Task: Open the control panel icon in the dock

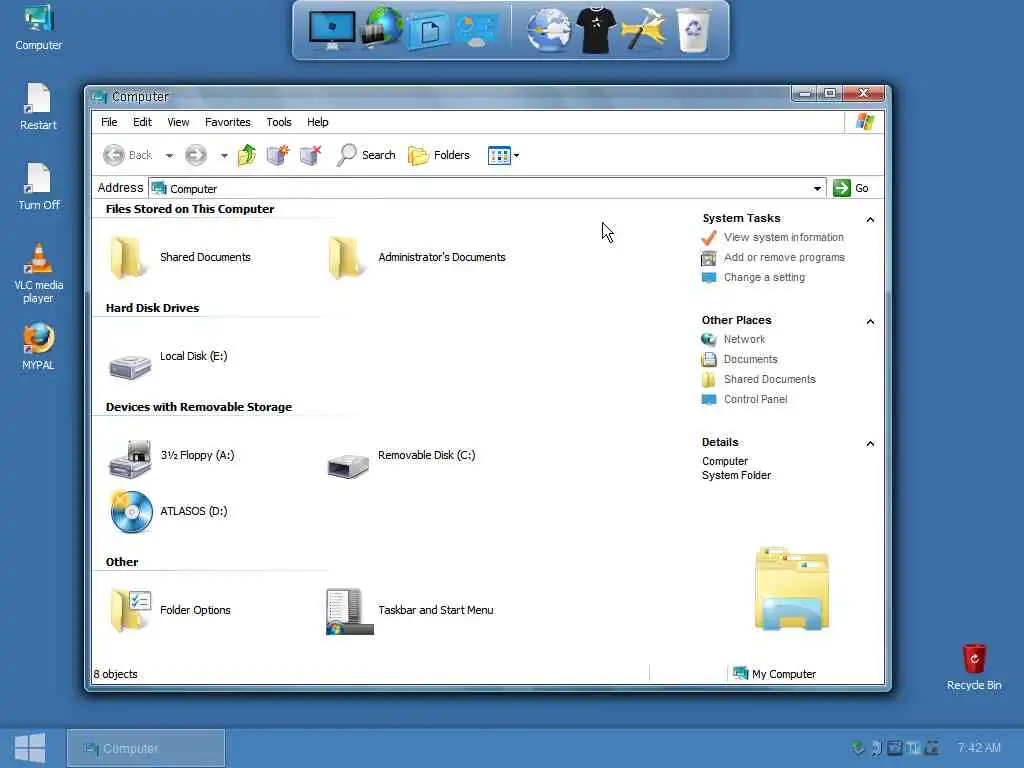Action: tap(476, 31)
